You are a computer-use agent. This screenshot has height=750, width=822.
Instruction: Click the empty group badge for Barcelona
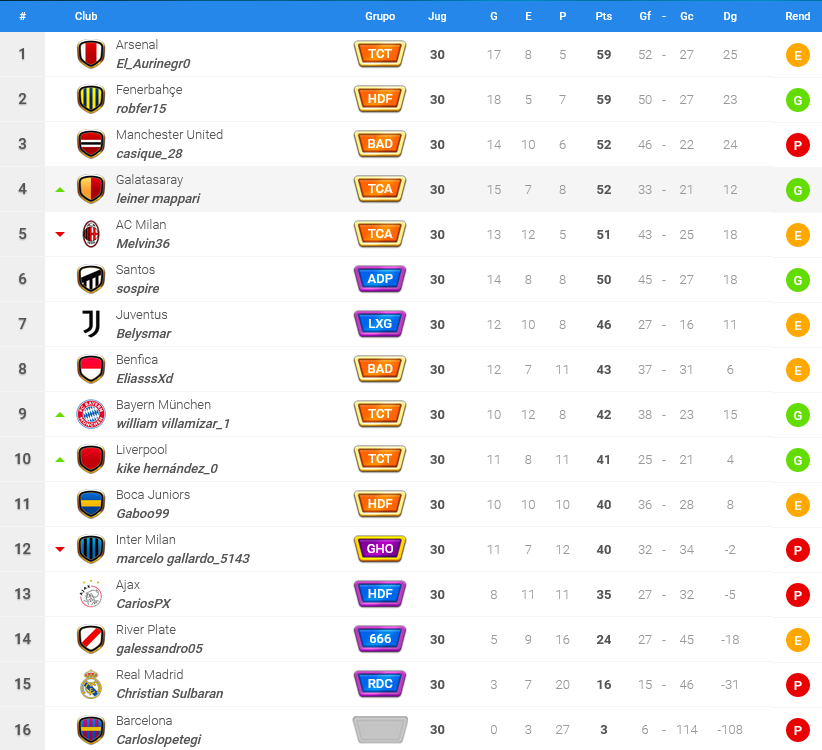click(x=380, y=730)
